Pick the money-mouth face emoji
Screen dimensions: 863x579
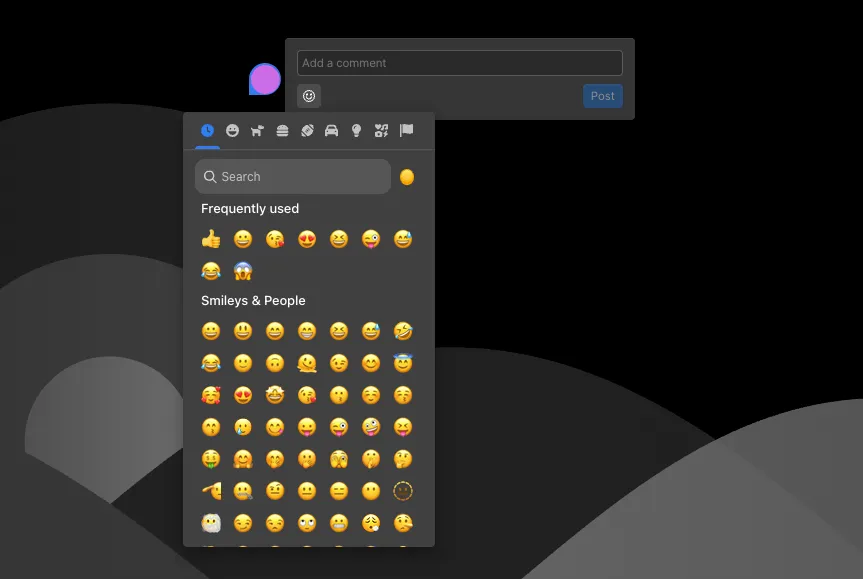click(211, 458)
